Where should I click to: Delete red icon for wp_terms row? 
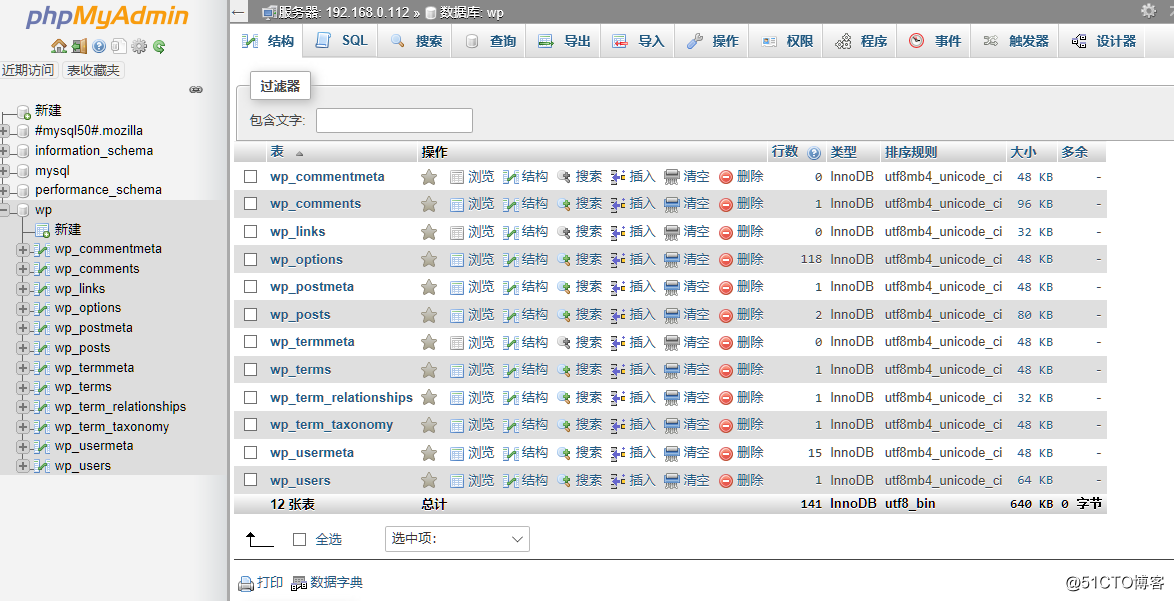pyautogui.click(x=726, y=370)
